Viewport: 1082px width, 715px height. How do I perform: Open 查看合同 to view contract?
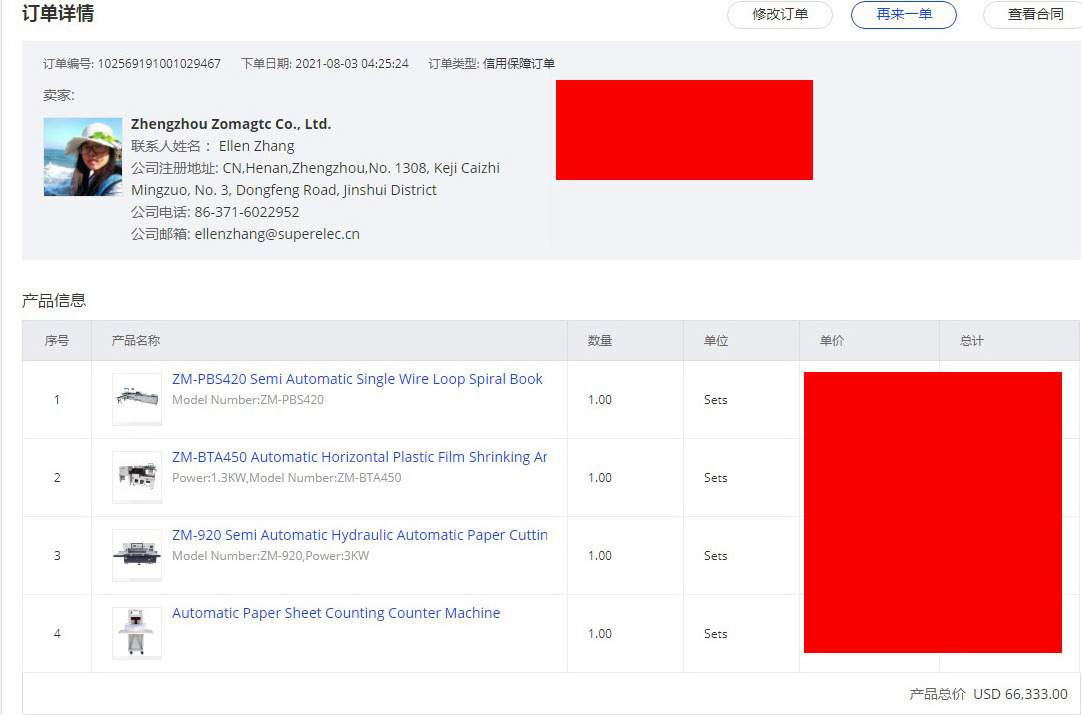(1034, 15)
